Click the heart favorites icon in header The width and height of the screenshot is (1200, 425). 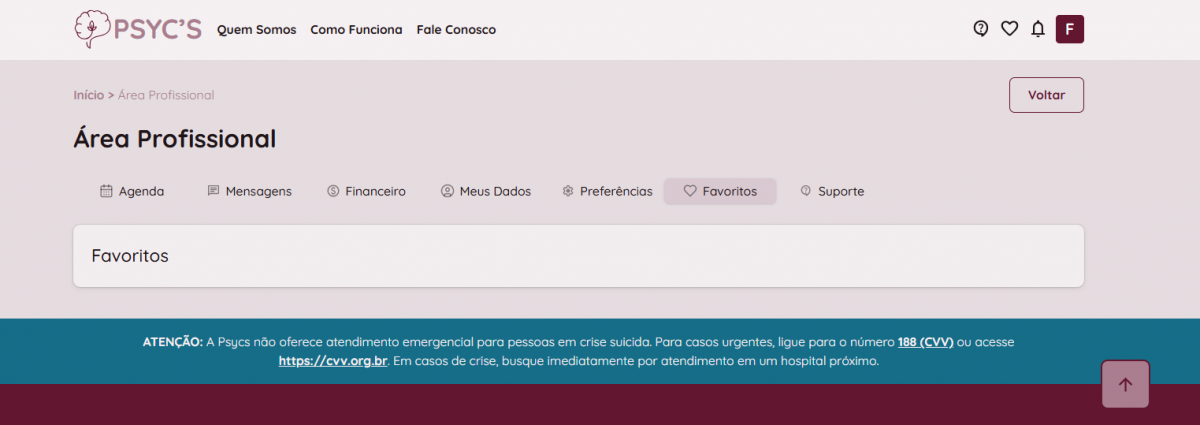[1009, 29]
